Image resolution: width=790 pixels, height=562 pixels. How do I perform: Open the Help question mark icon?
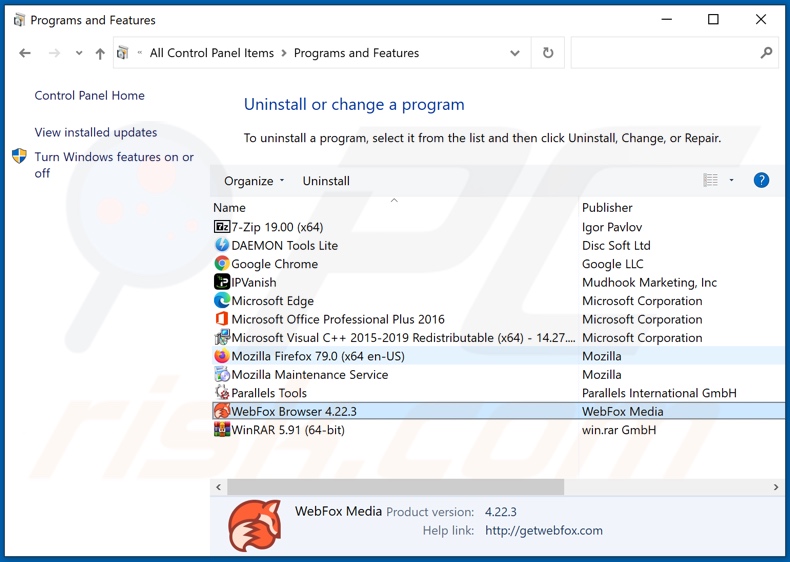point(761,180)
